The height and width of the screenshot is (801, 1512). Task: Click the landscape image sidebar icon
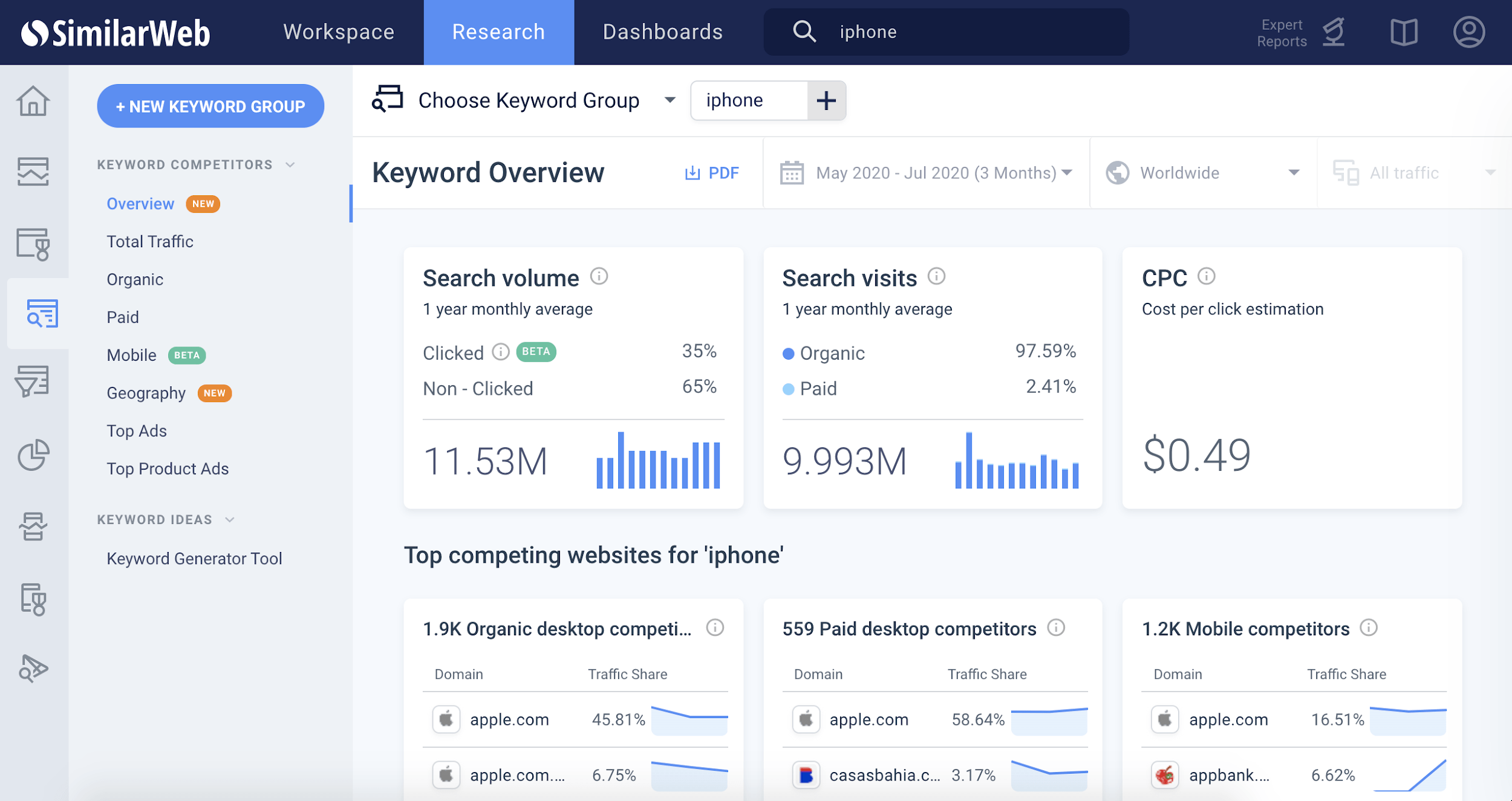click(33, 172)
